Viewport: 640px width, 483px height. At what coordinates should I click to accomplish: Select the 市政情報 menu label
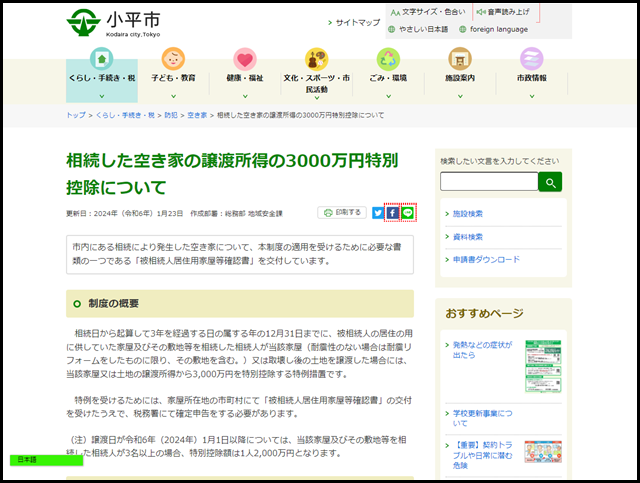tap(531, 78)
